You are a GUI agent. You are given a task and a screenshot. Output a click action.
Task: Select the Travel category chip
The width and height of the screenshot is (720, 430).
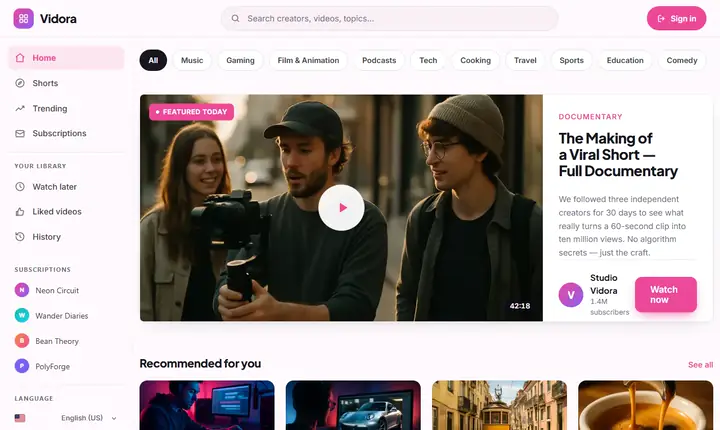(x=525, y=60)
